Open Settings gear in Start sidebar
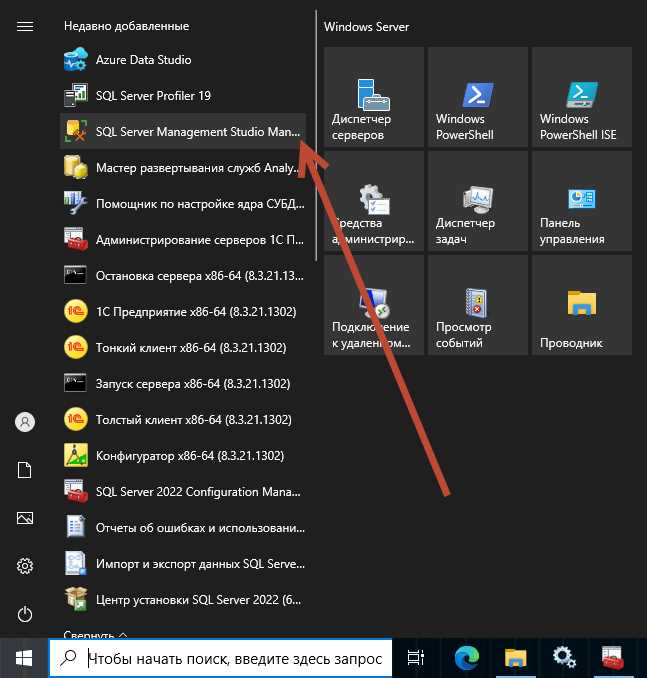This screenshot has width=647, height=678. coord(25,566)
